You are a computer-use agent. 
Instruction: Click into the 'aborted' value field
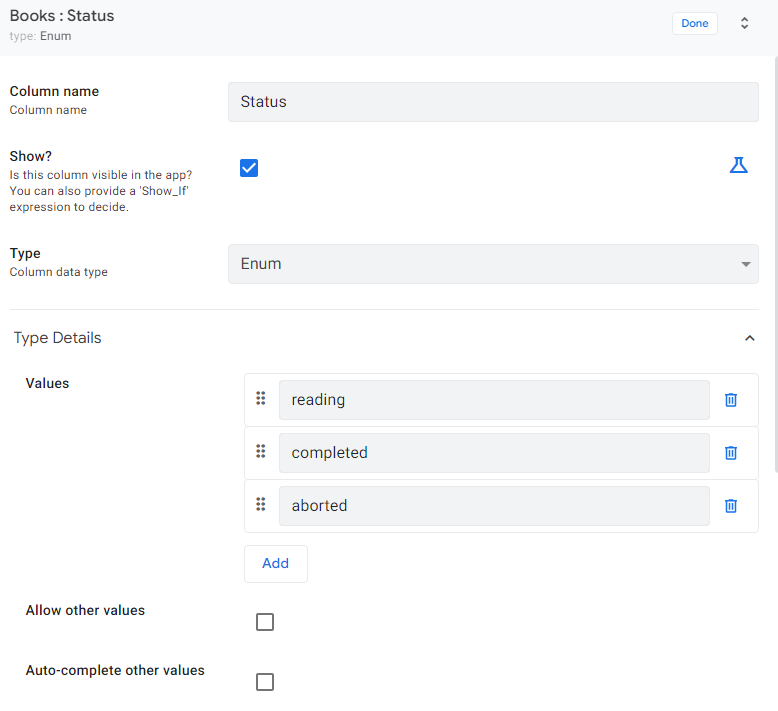click(493, 506)
